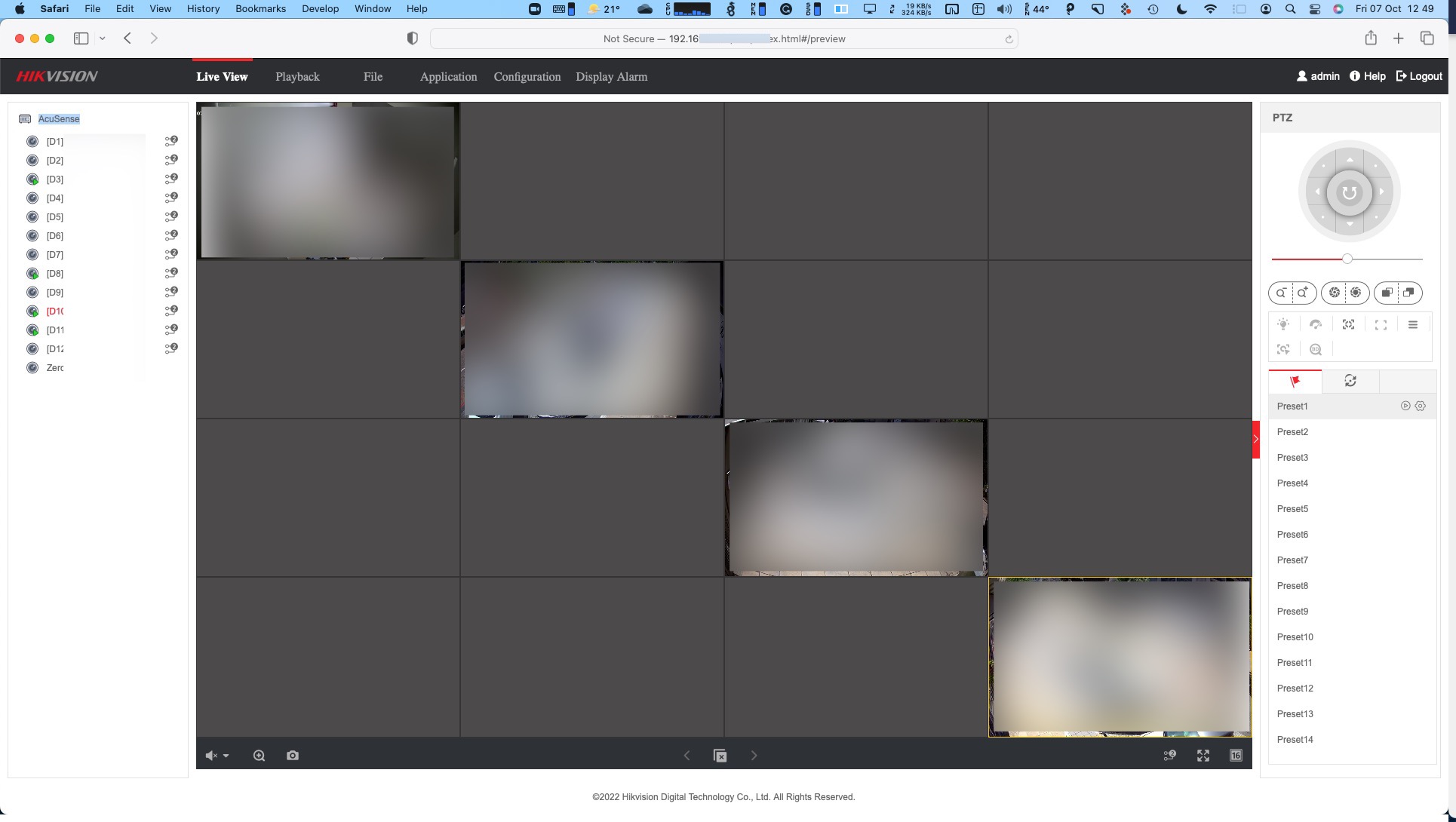Screen dimensions: 1456x822
Task: Toggle camera D8 live view on or off
Action: pyautogui.click(x=32, y=274)
